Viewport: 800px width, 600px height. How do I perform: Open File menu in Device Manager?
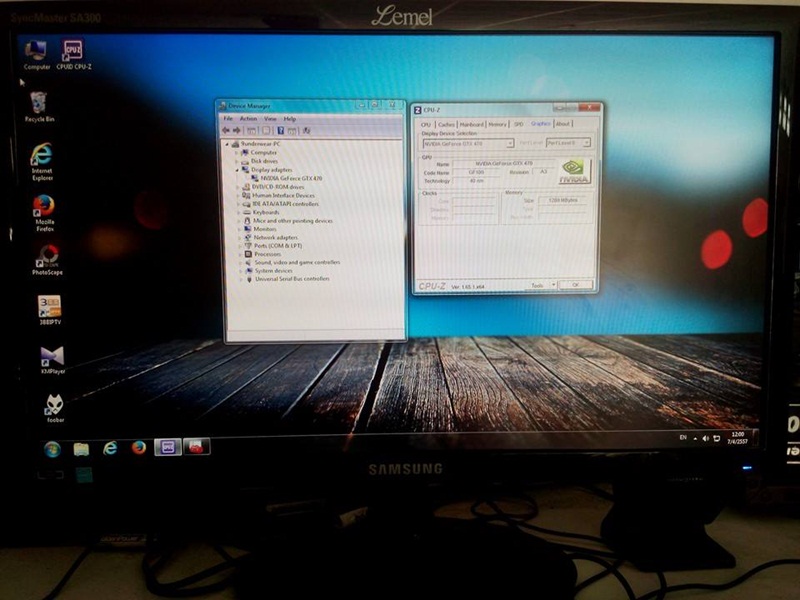tap(228, 118)
